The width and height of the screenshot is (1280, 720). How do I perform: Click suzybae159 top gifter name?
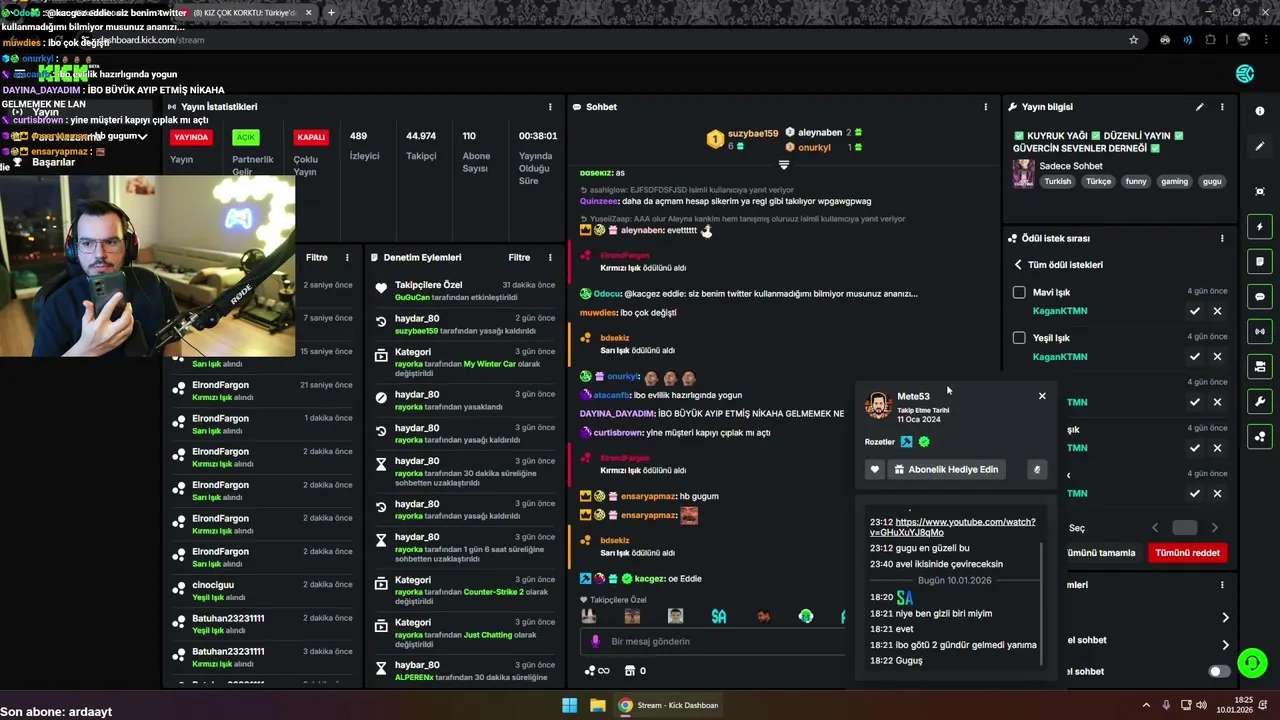(753, 133)
